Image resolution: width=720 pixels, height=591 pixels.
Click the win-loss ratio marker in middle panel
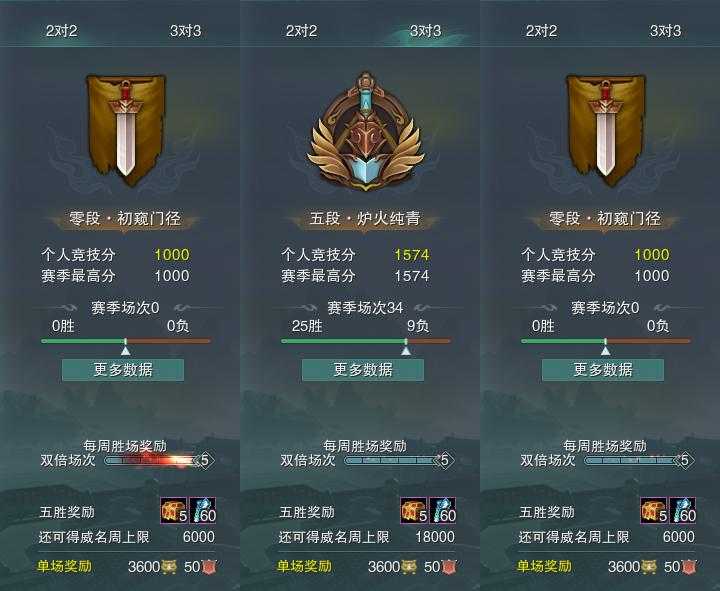coord(406,351)
